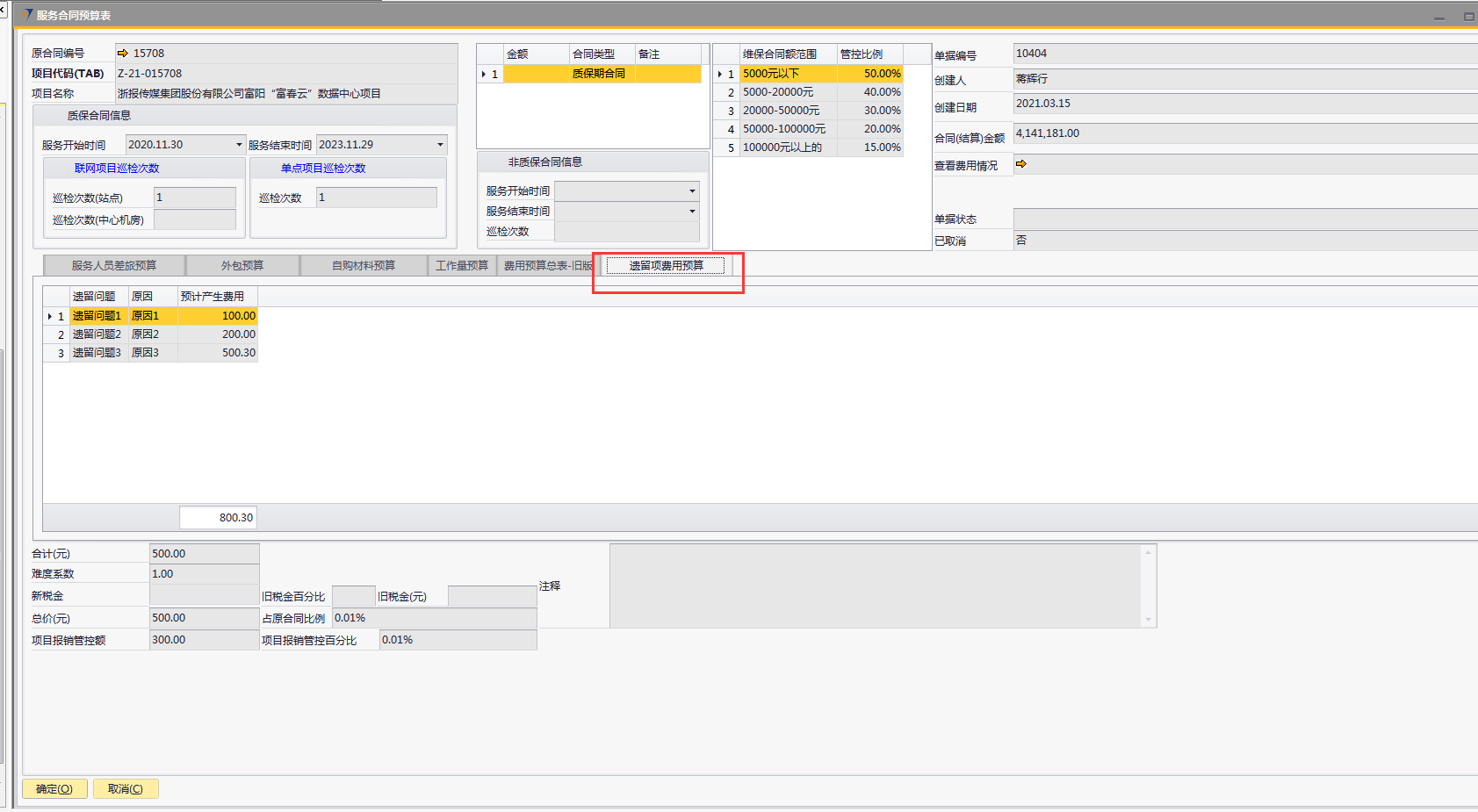Screen dimensions: 1478x812
Task: Select the 工作量预算 tab
Action: point(462,266)
